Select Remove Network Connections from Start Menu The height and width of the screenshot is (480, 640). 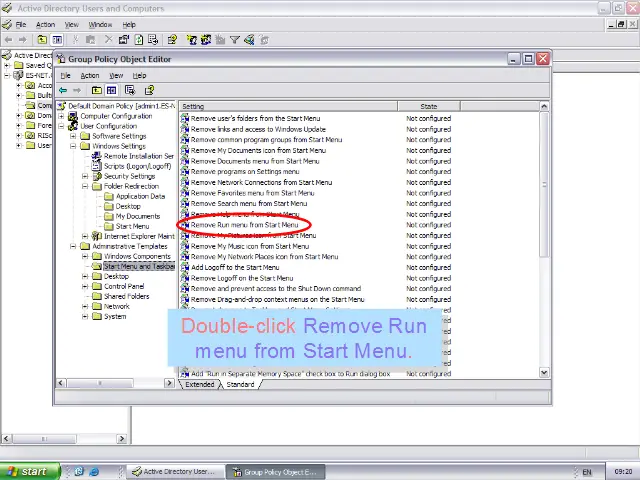262,182
